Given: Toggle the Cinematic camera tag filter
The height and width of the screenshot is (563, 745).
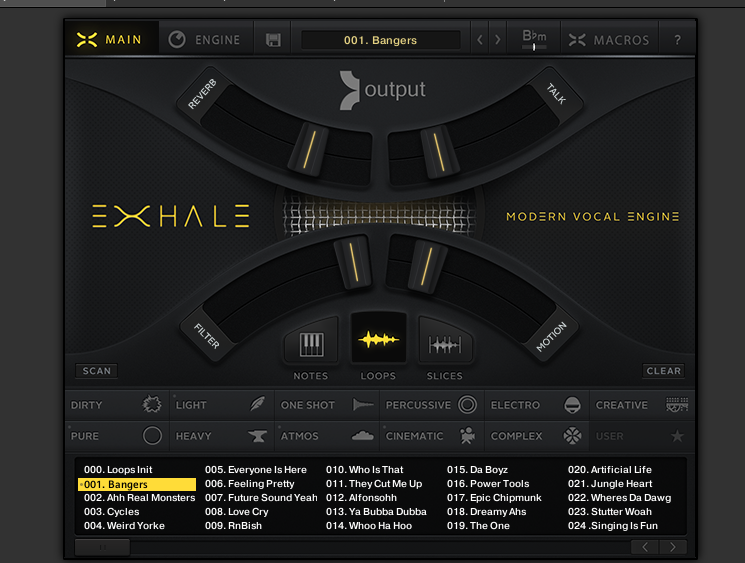Looking at the screenshot, I should (432, 436).
